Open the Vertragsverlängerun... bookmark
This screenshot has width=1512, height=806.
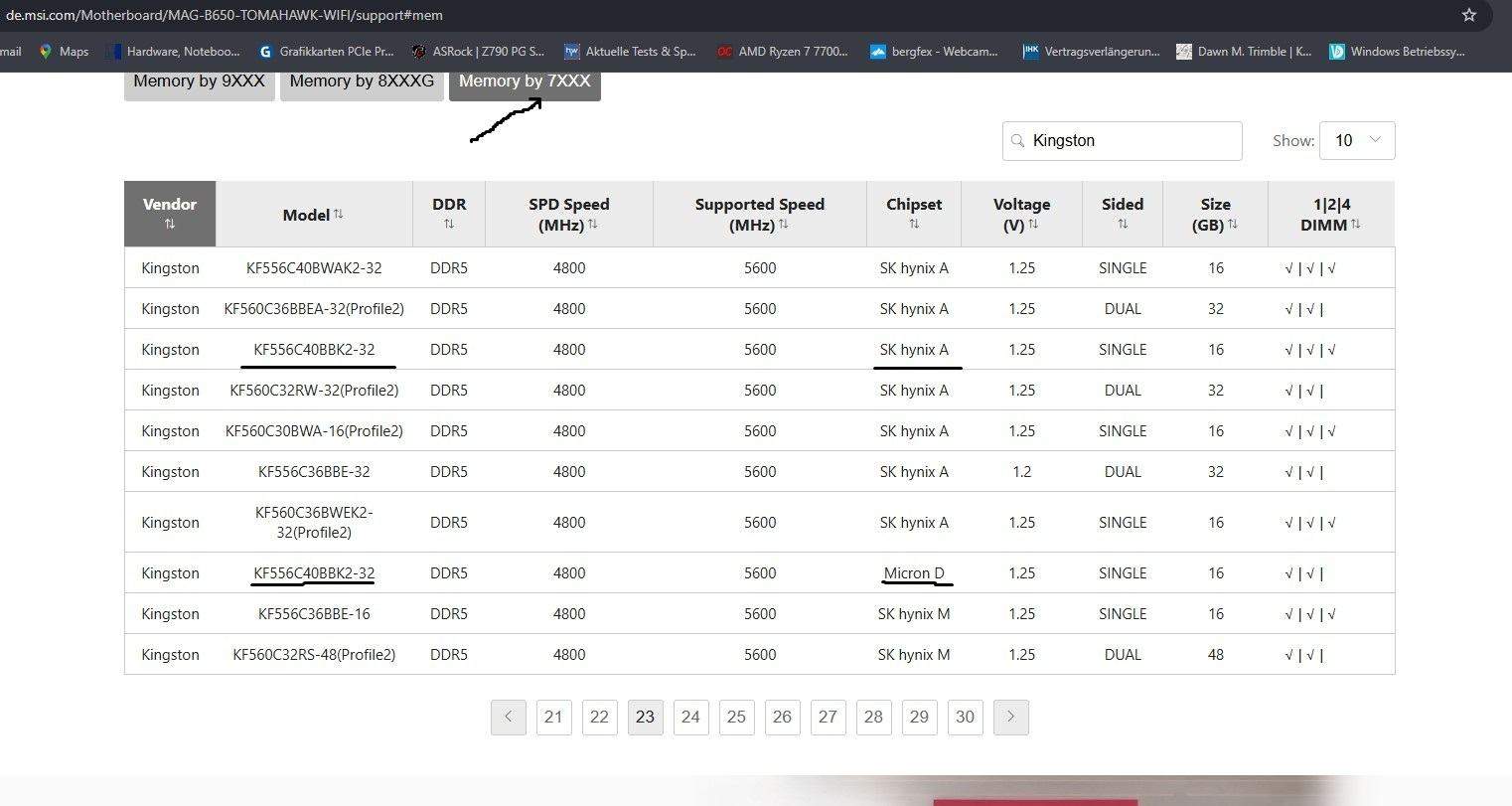[x=1091, y=52]
